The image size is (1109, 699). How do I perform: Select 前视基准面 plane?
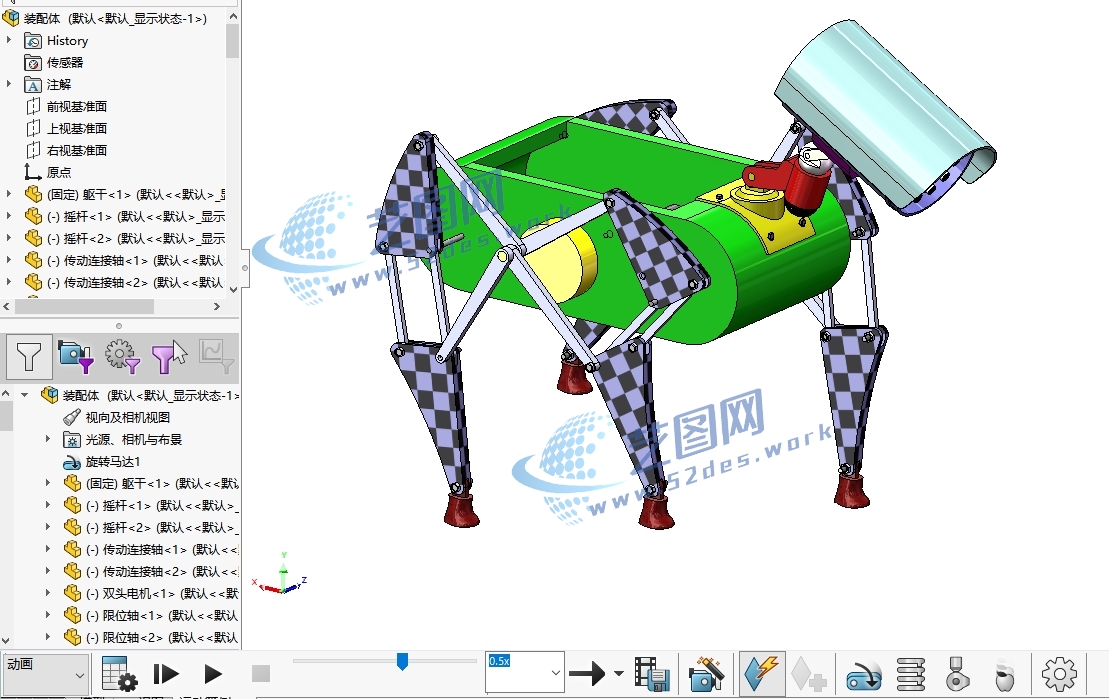76,107
